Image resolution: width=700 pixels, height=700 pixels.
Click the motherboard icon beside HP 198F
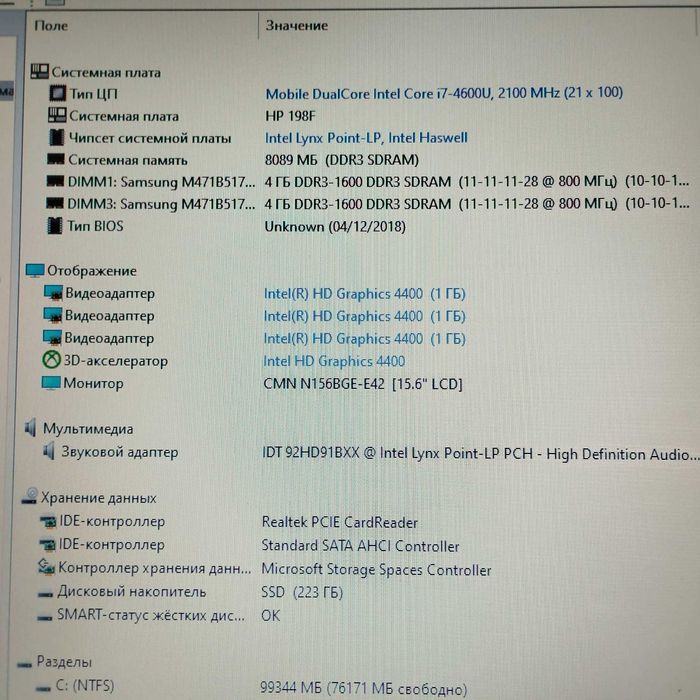tap(57, 115)
